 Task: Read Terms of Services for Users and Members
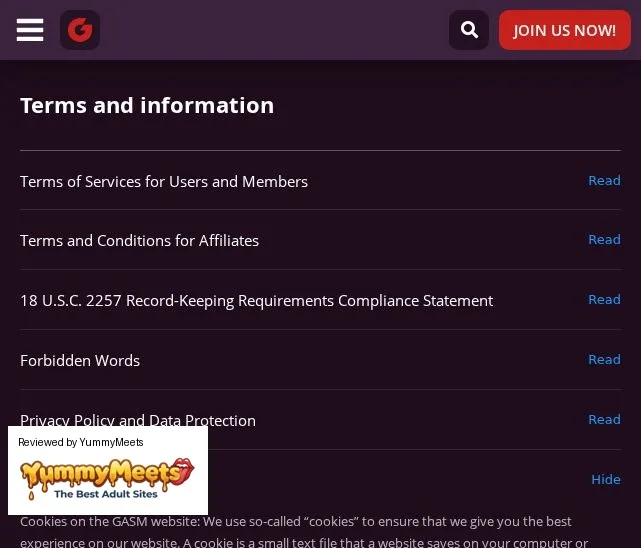click(604, 180)
